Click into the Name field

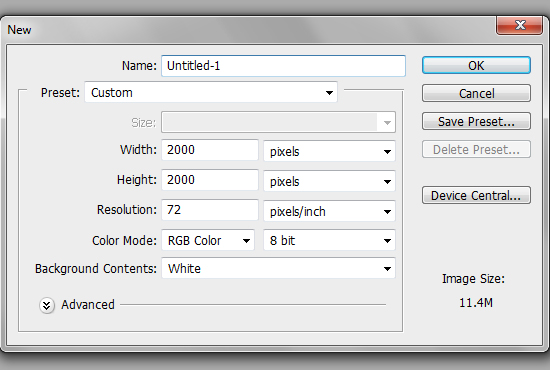[283, 66]
